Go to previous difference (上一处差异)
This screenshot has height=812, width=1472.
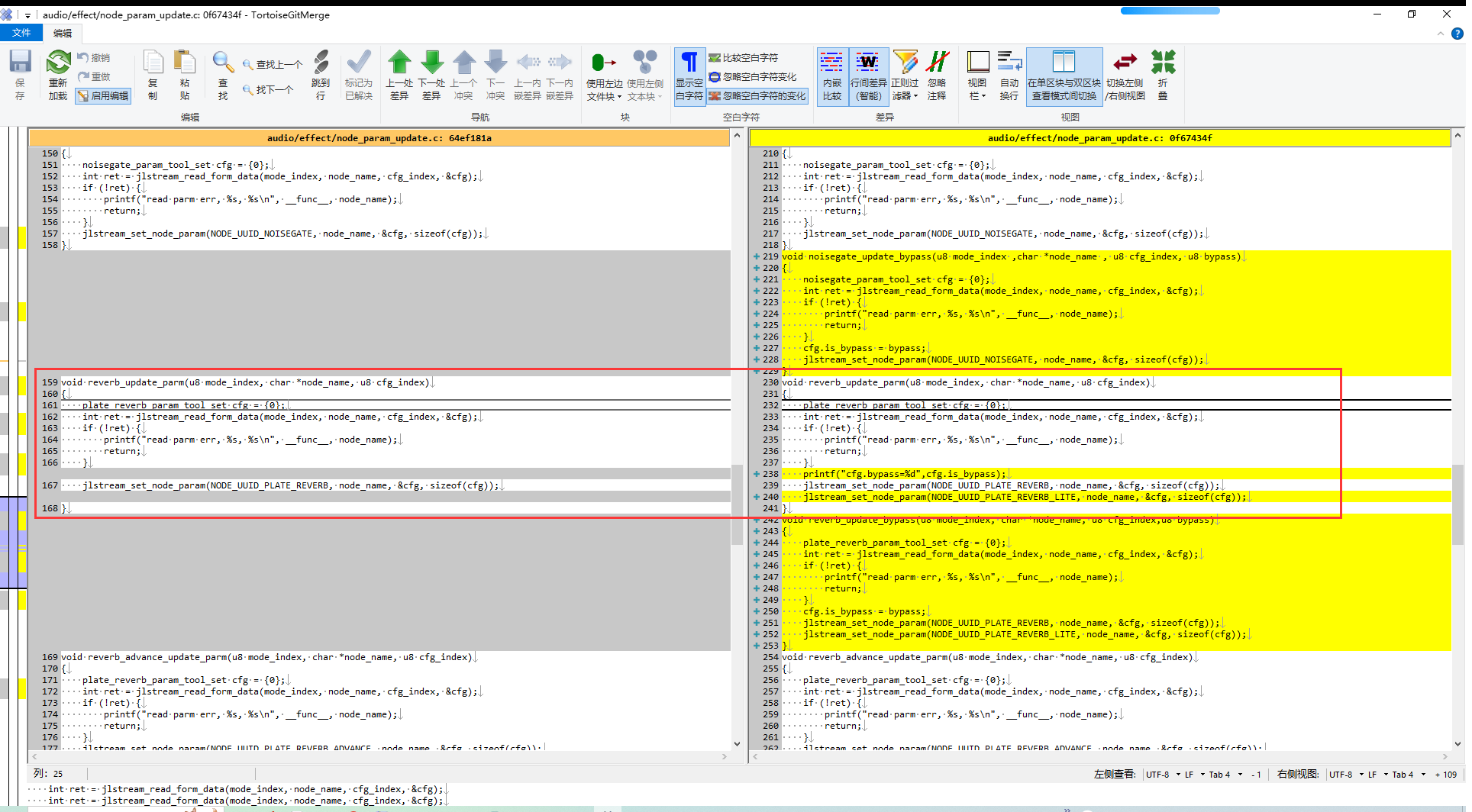pos(399,75)
